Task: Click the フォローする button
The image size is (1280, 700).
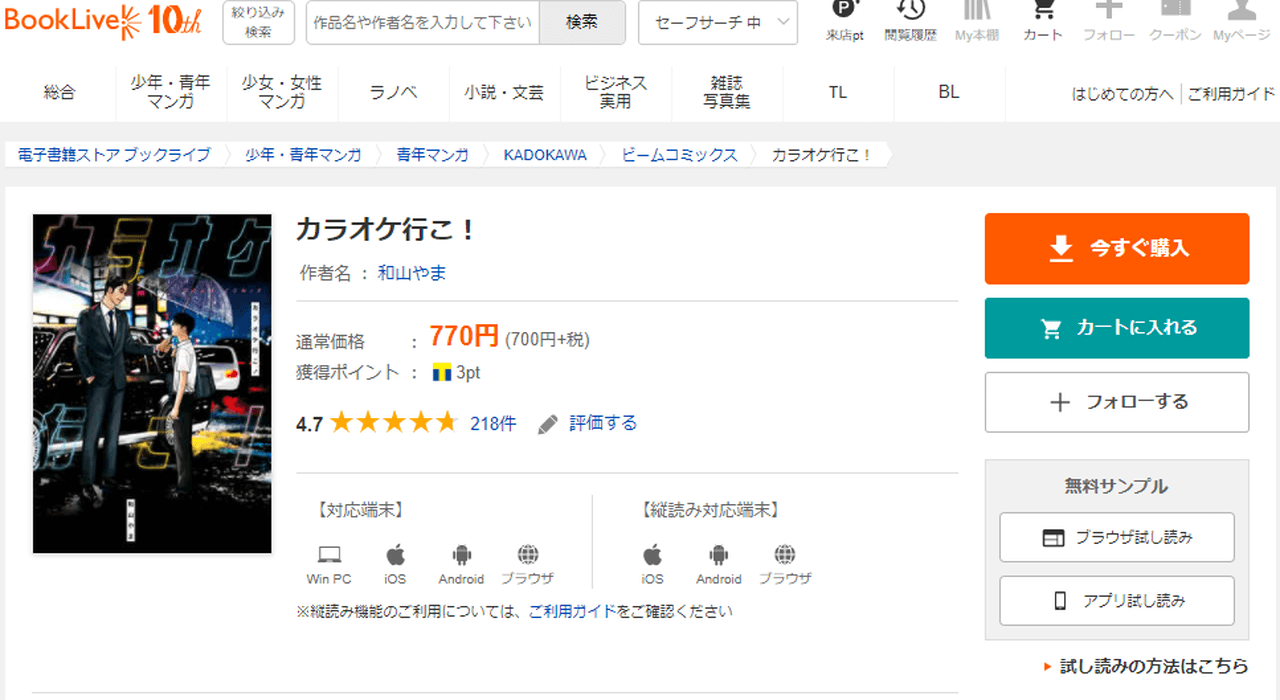Action: (x=1117, y=402)
